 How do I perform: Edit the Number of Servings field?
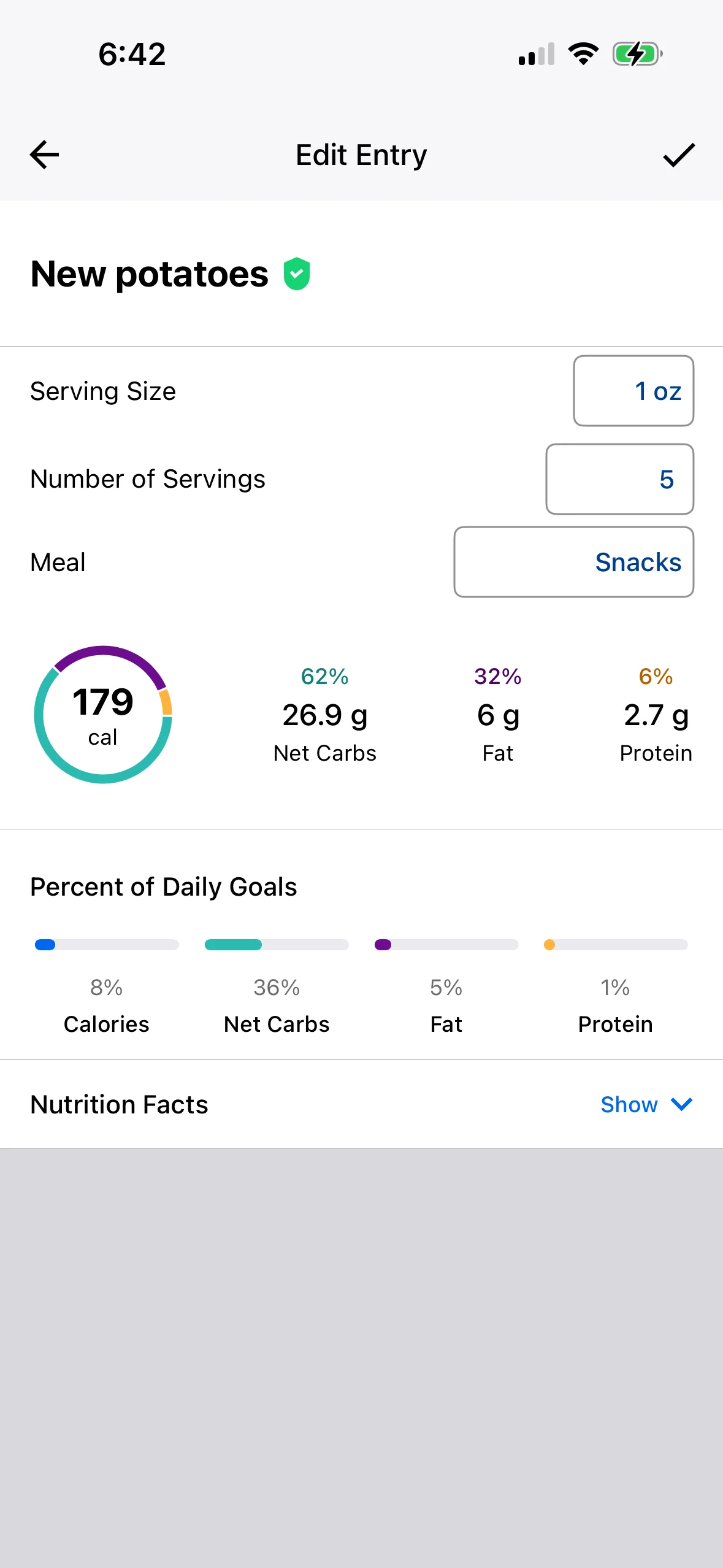pyautogui.click(x=620, y=479)
